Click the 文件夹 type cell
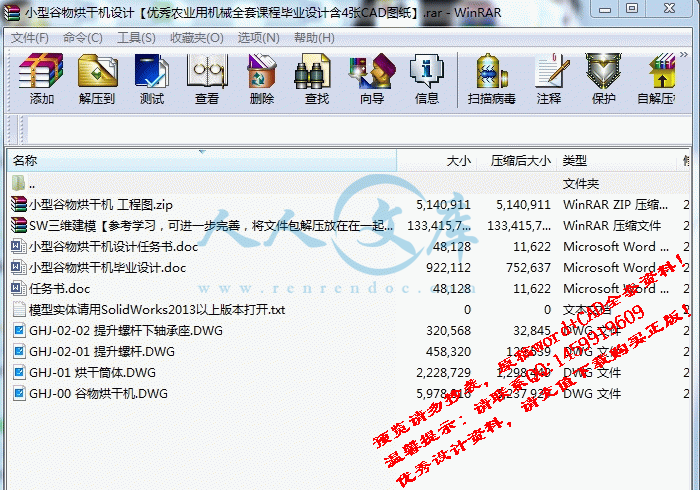700x490 pixels. click(580, 183)
